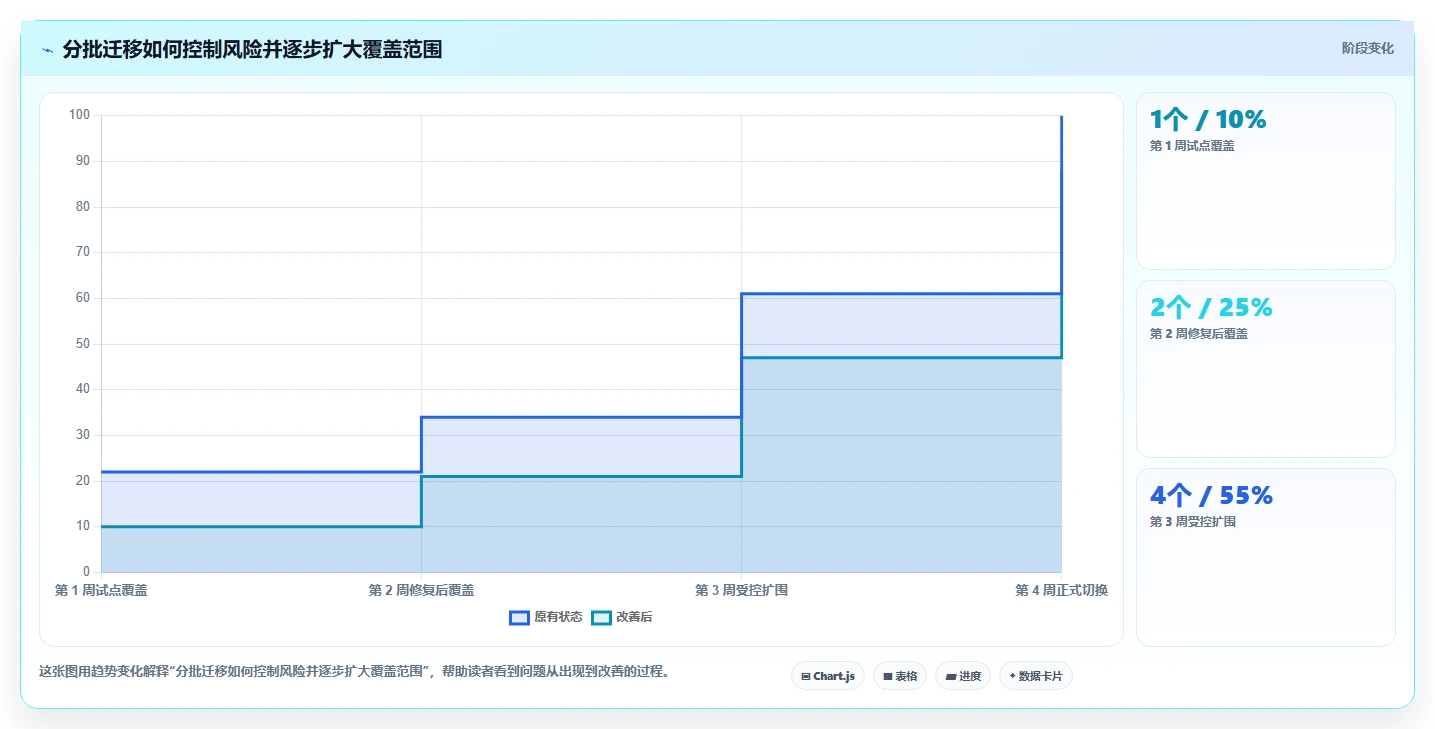Click the 进度 chip's icon
The height and width of the screenshot is (729, 1435).
(x=950, y=677)
